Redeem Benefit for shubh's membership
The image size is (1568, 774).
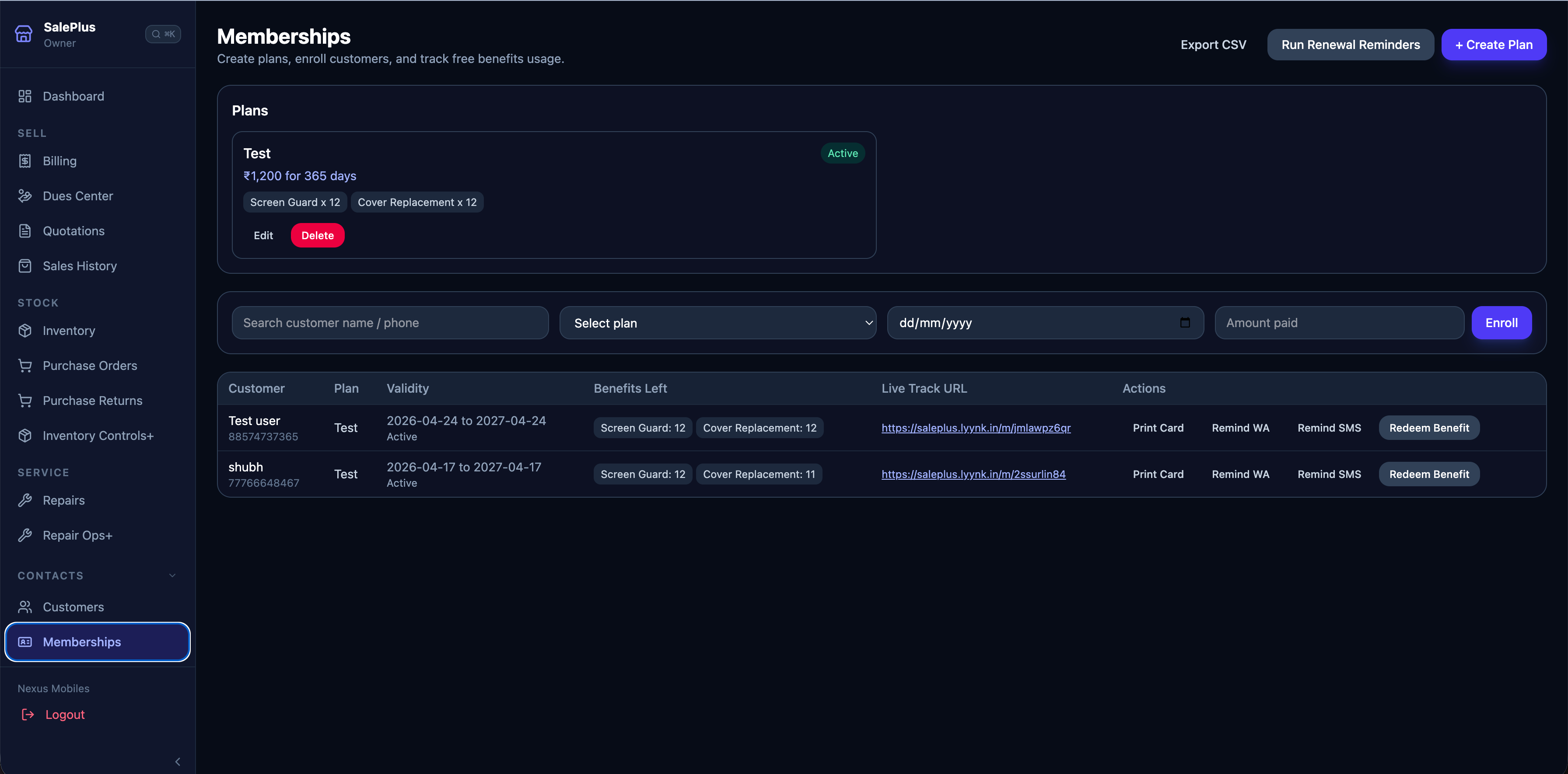1429,474
